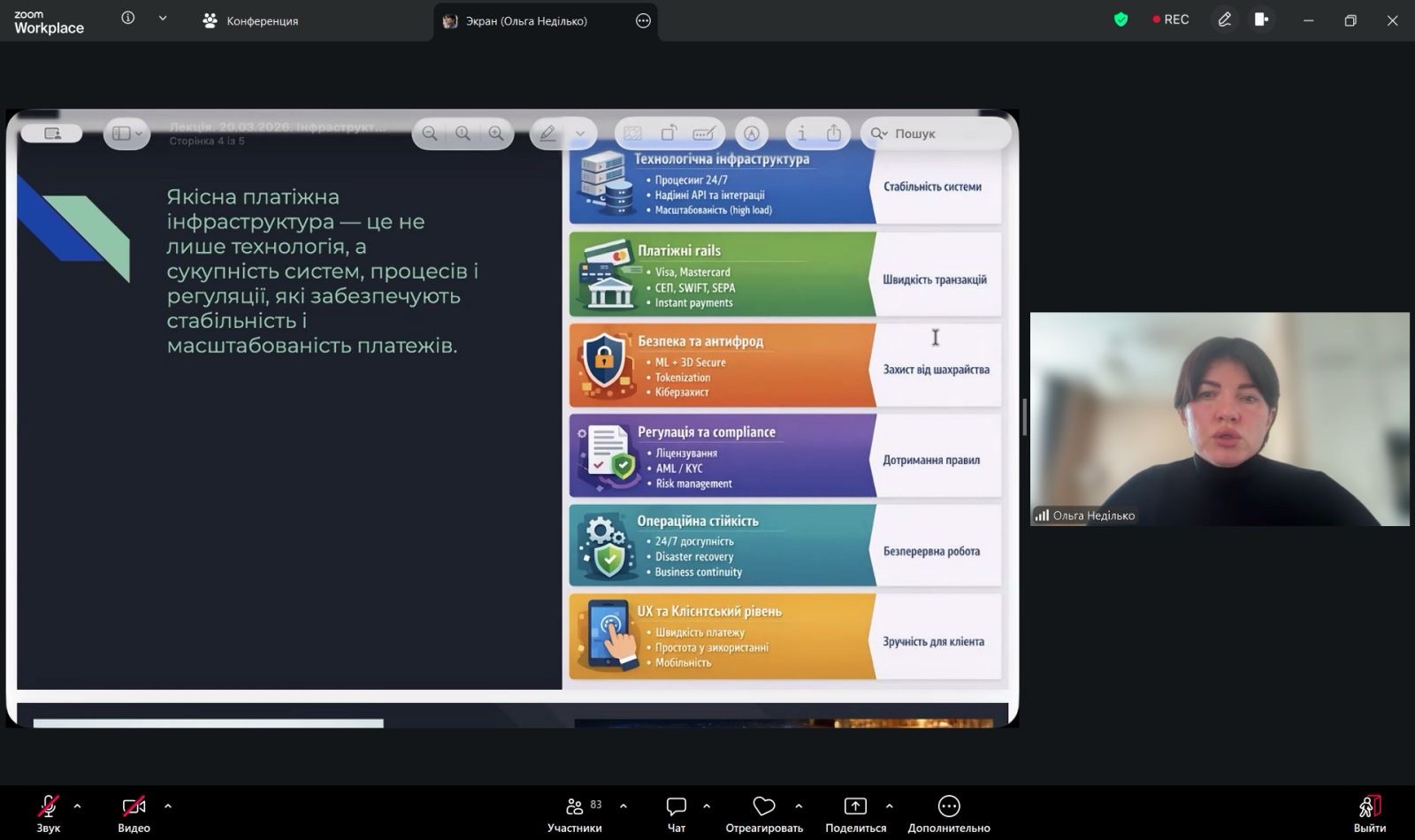The width and height of the screenshot is (1415, 840).
Task: Expand video options arrow next to Видео
Action: click(x=168, y=806)
